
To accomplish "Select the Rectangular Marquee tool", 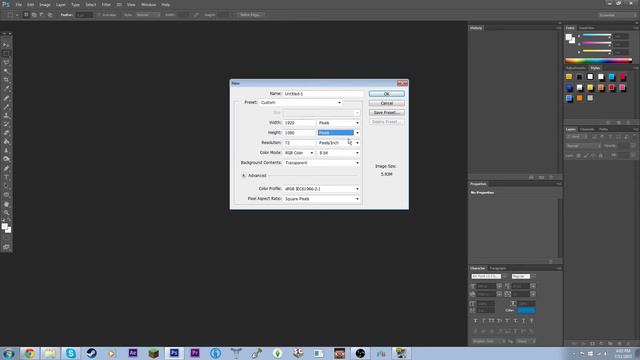I will (x=6, y=53).
